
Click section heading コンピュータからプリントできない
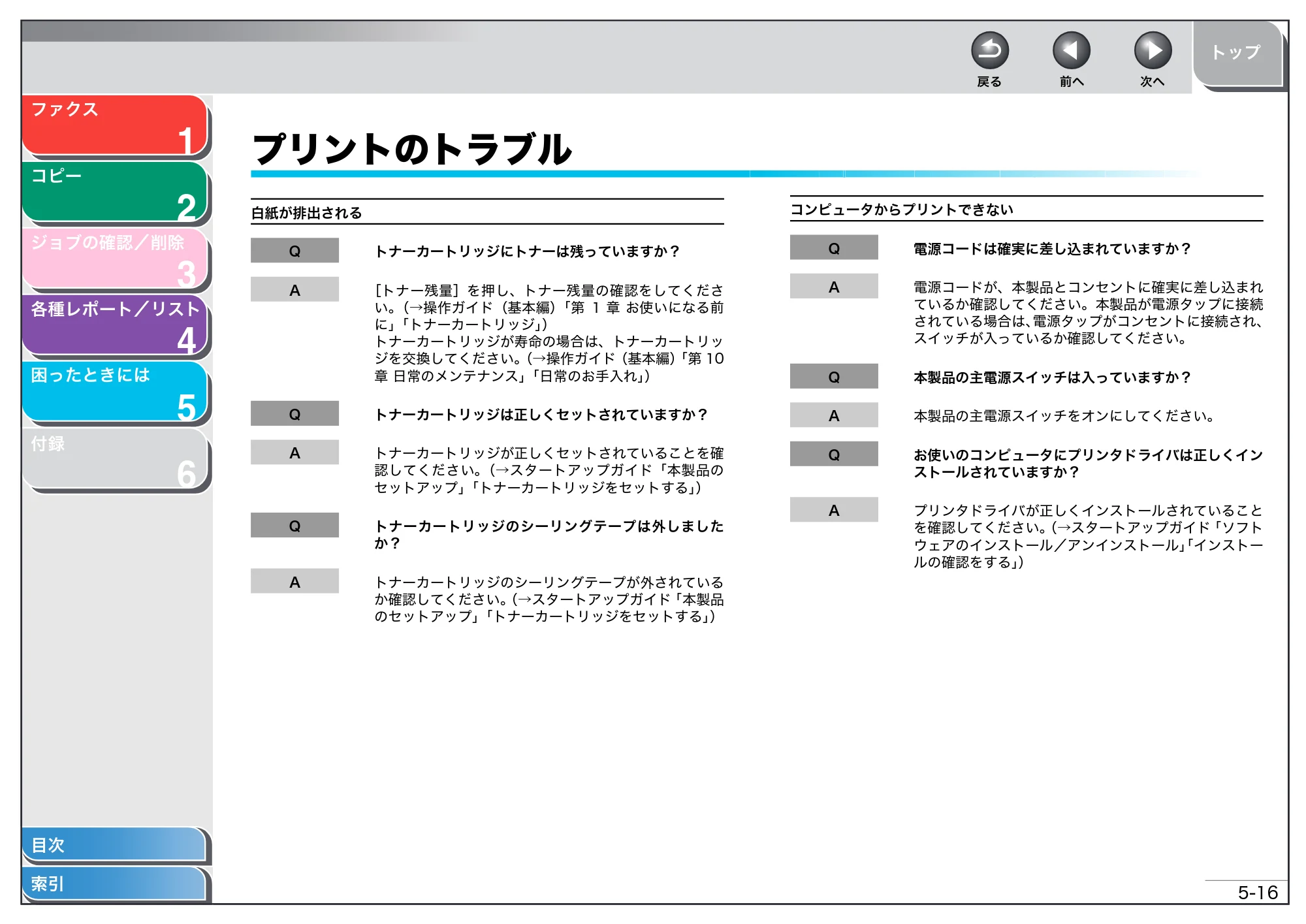[x=901, y=210]
